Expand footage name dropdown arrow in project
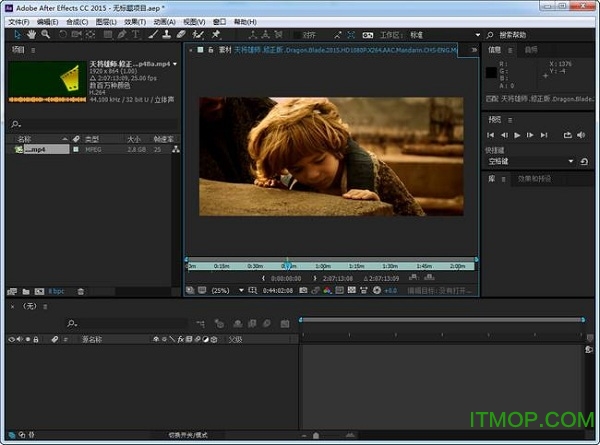 click(175, 64)
